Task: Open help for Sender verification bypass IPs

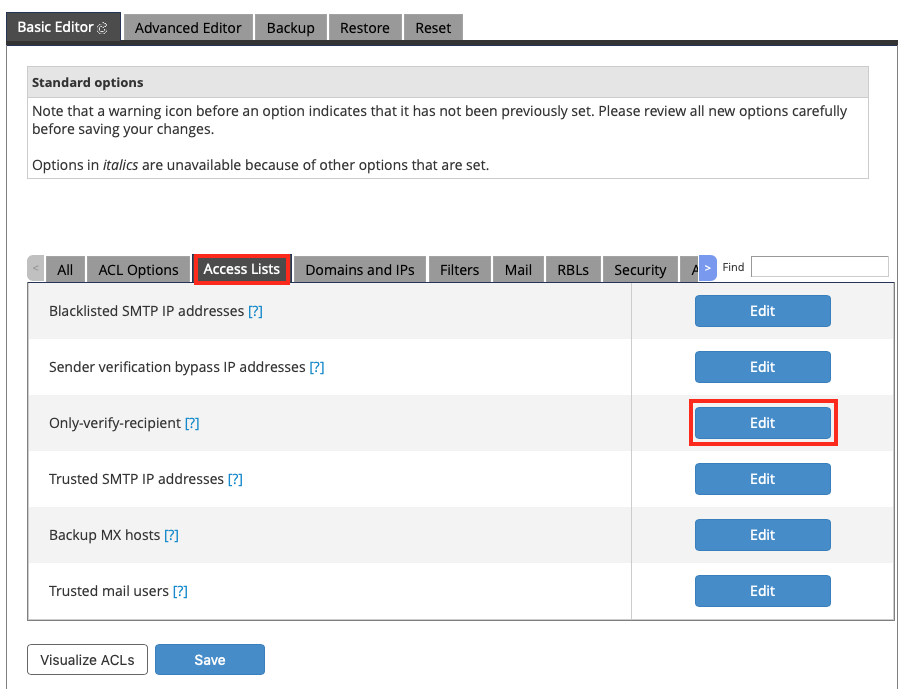Action: pyautogui.click(x=316, y=367)
